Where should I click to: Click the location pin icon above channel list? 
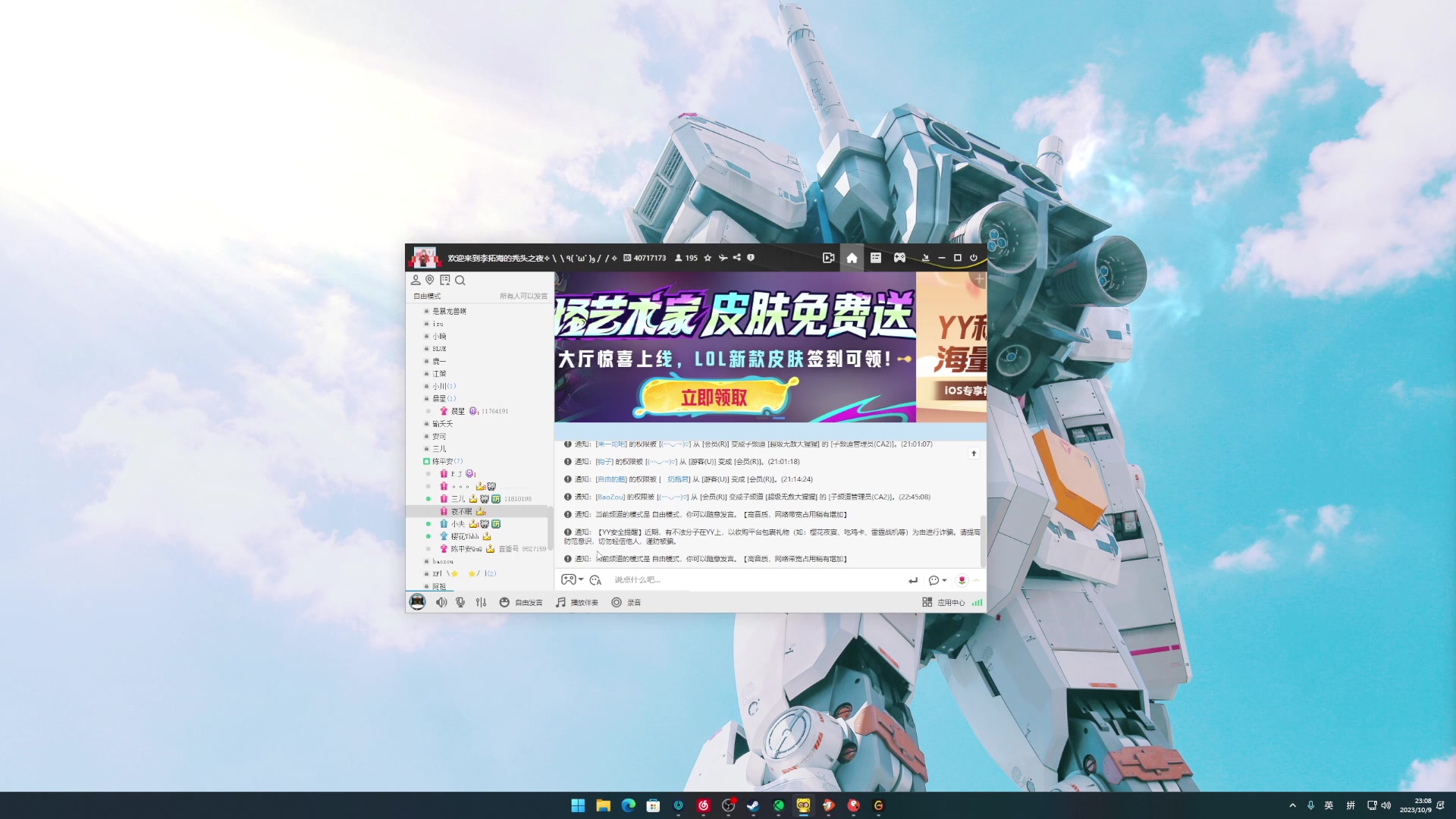[430, 280]
